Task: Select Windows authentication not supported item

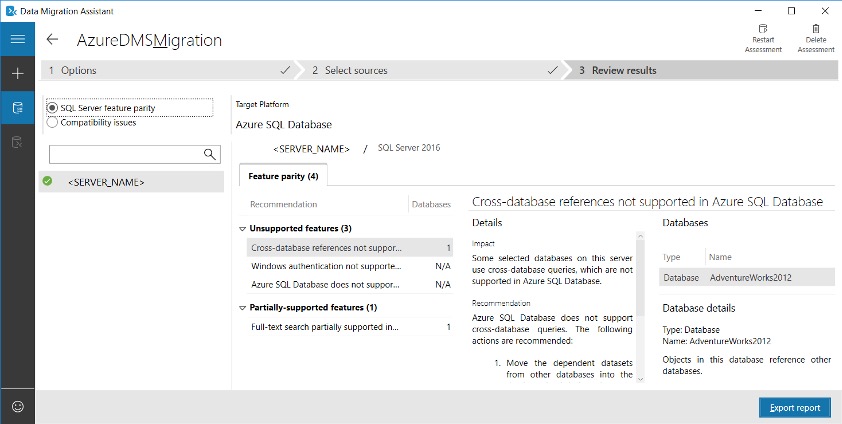Action: coord(325,267)
